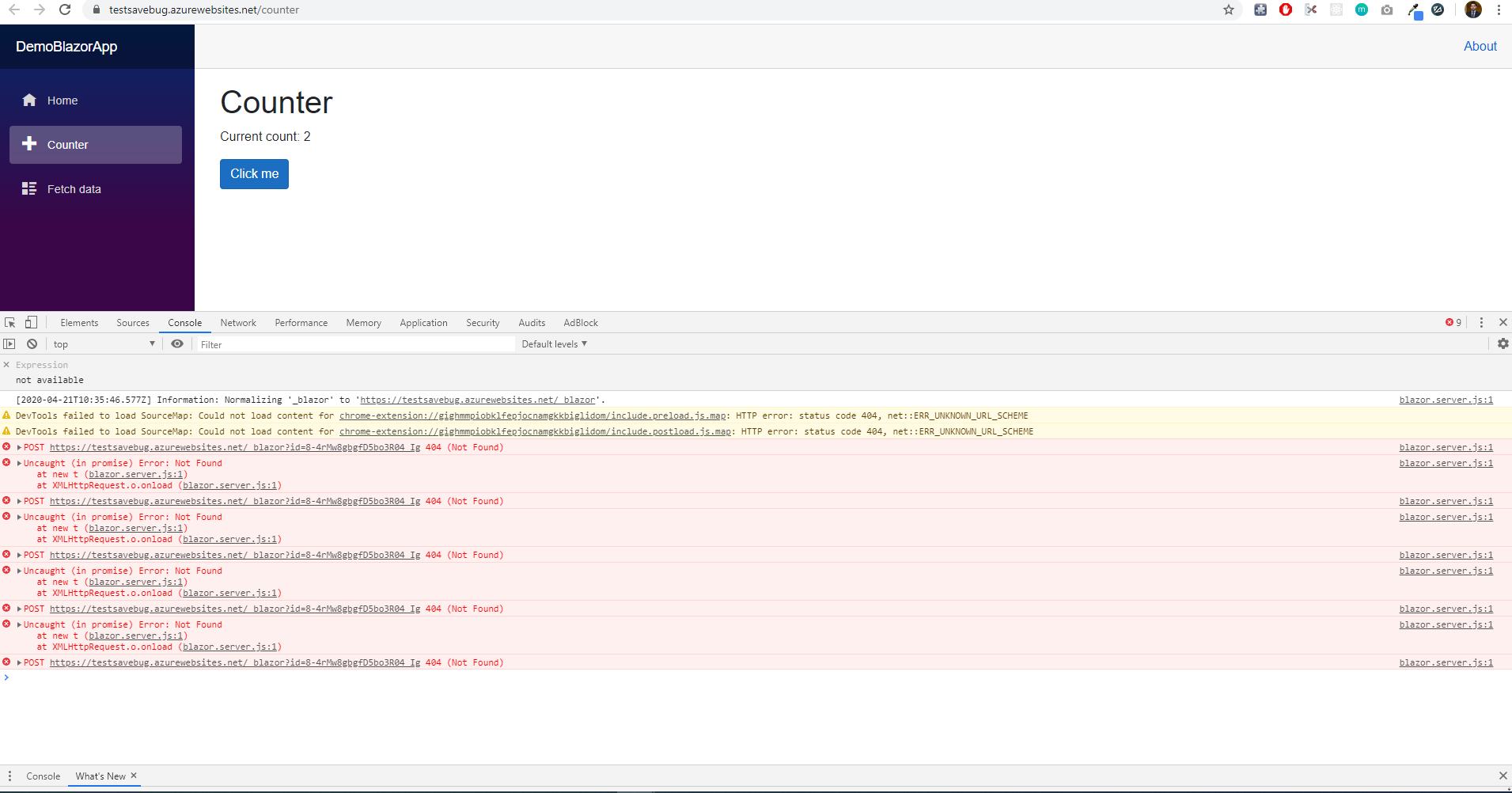This screenshot has width=1512, height=793.
Task: Select the What's New tab
Action: tap(100, 776)
